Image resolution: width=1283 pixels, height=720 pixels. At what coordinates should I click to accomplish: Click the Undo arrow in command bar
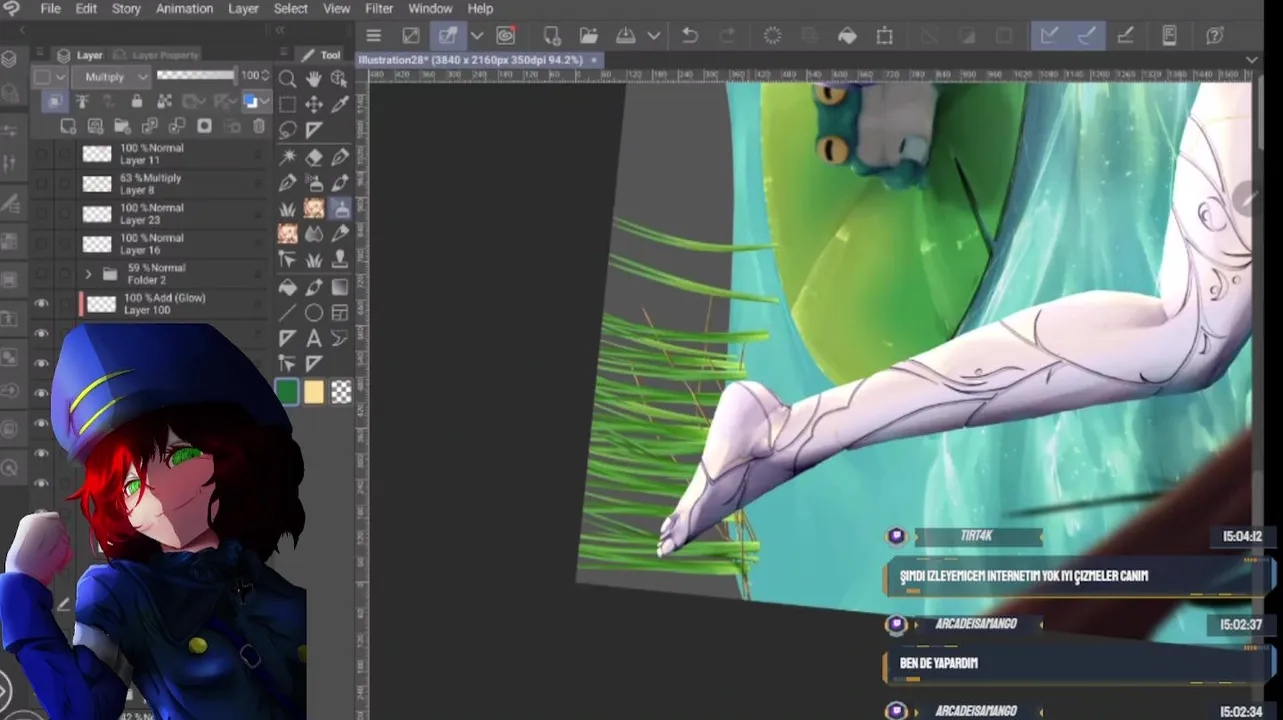point(690,36)
